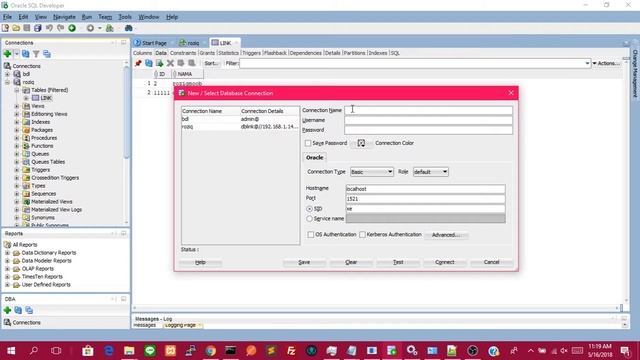Click the Oracle tab in dialog
This screenshot has height=360, width=640.
tap(315, 158)
